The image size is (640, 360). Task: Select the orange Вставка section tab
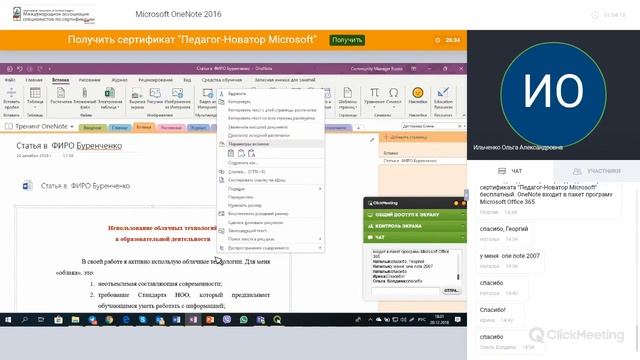(x=144, y=127)
